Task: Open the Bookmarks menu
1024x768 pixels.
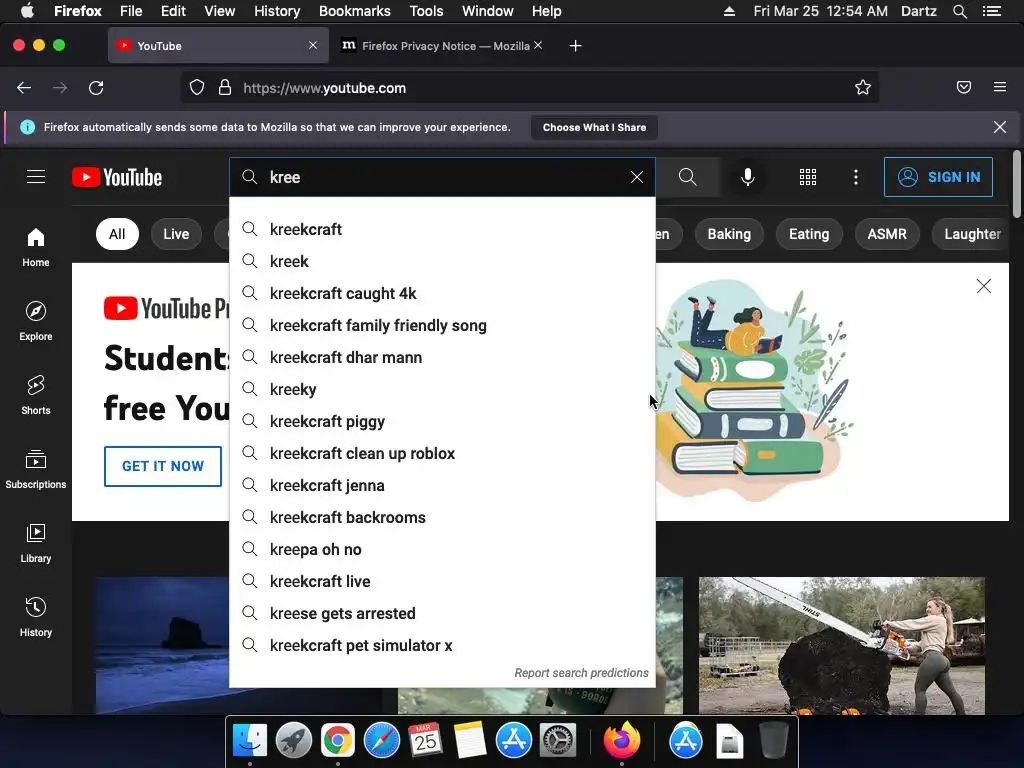Action: [x=355, y=11]
